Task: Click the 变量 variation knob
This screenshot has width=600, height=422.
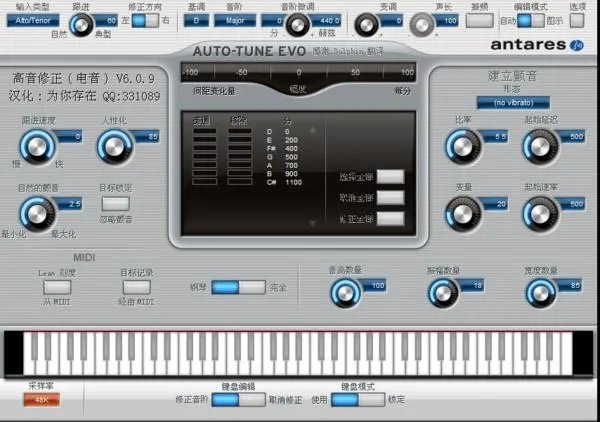Action: pos(463,215)
